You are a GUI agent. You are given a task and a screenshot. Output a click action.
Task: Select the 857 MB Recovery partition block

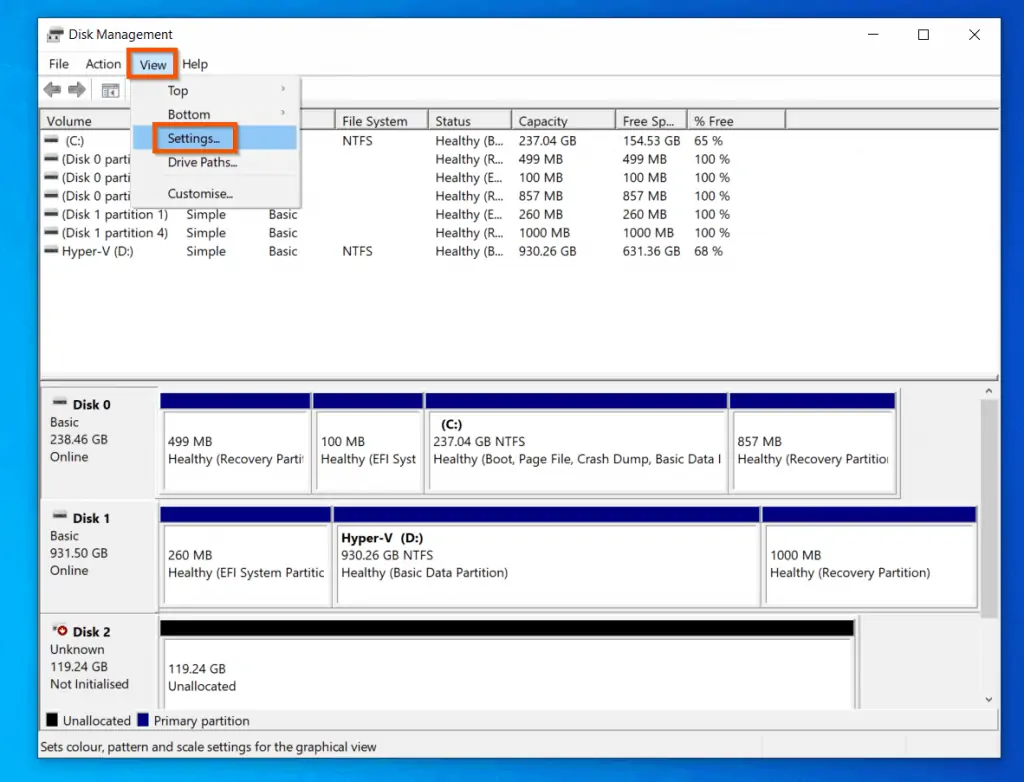pyautogui.click(x=813, y=443)
